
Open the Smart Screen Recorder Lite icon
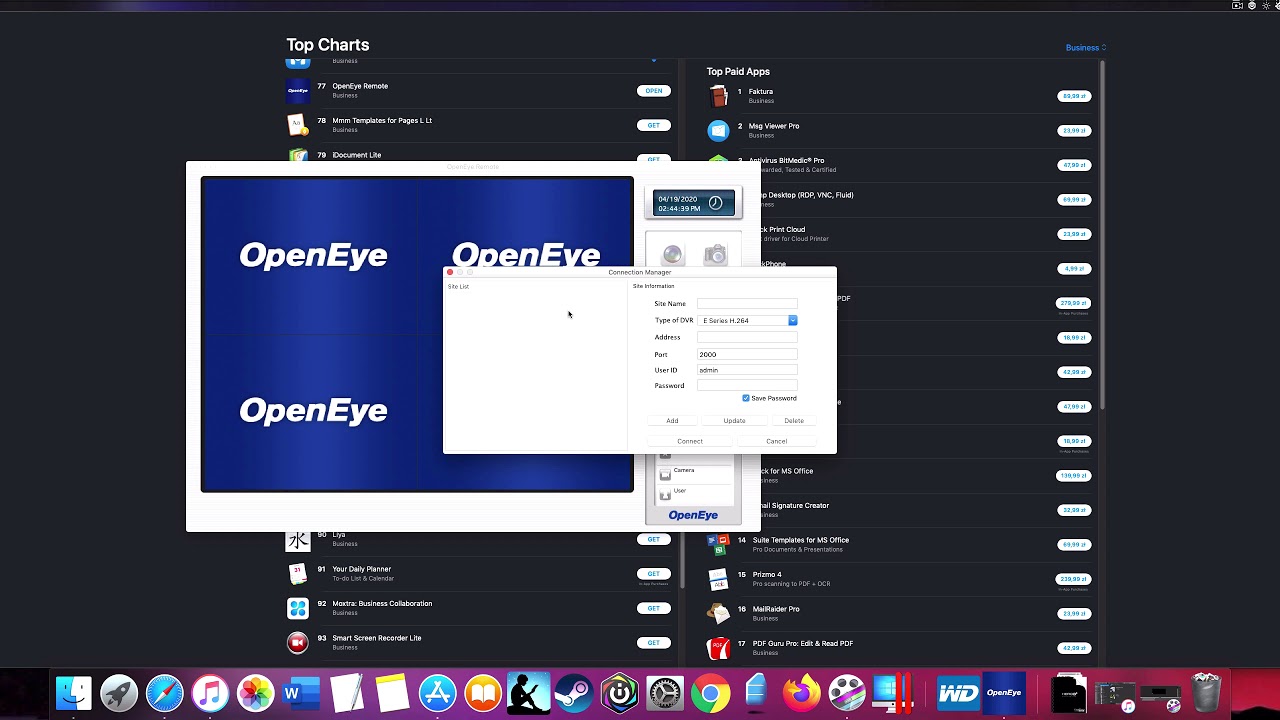click(x=298, y=642)
